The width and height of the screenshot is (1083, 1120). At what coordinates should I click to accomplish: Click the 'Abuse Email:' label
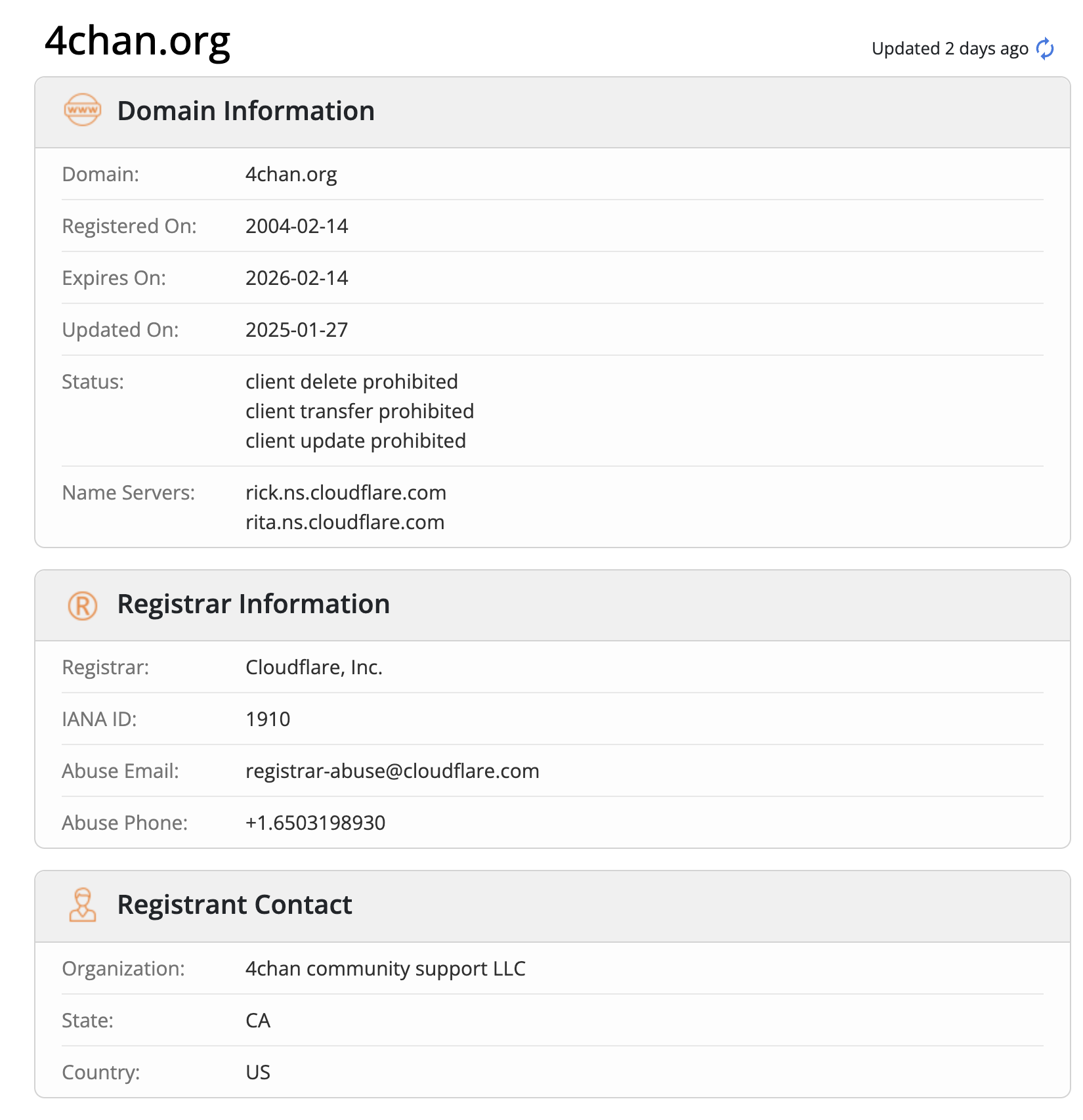point(120,771)
